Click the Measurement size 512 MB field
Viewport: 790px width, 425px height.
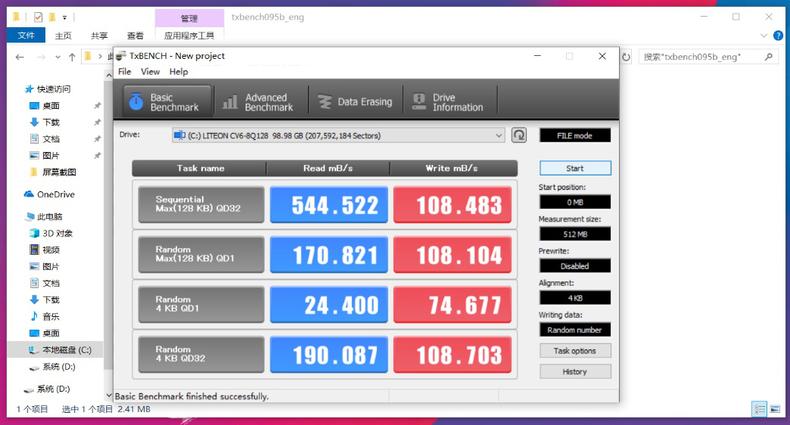tap(575, 234)
